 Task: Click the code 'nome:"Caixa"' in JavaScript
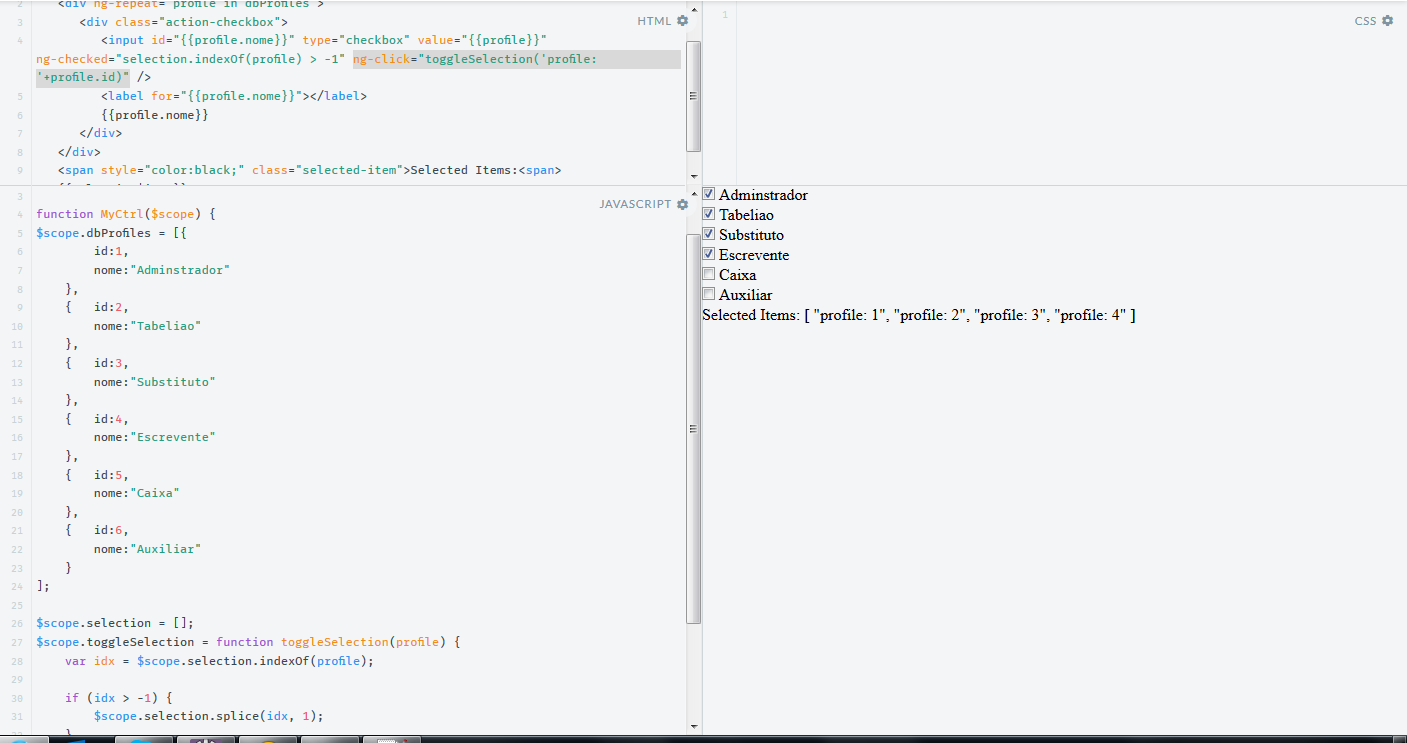[x=137, y=493]
